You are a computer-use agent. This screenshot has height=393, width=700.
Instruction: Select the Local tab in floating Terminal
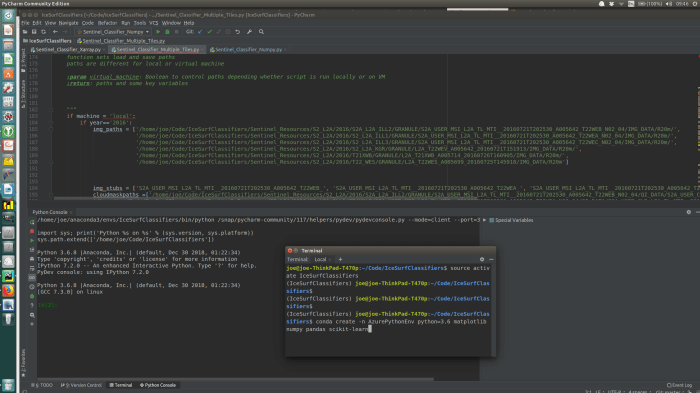coord(320,259)
